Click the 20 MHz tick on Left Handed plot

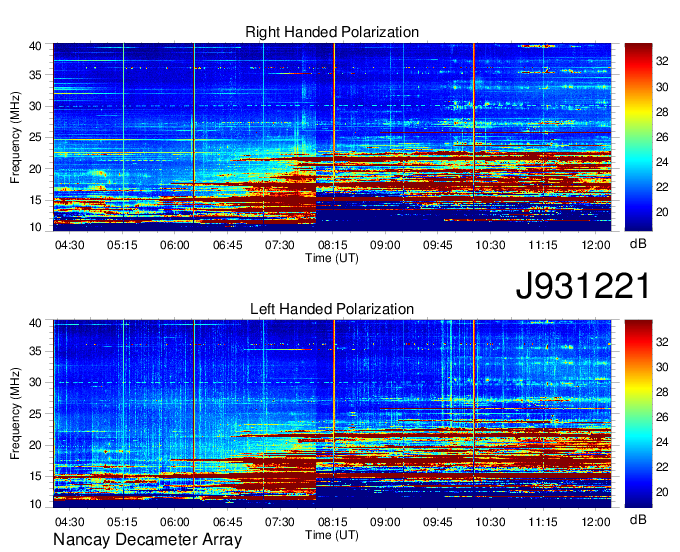coord(35,445)
